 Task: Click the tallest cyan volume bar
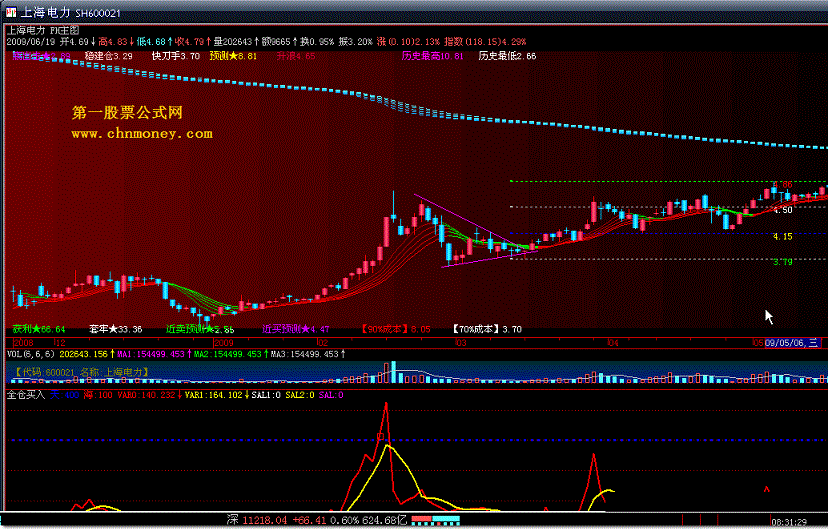tap(393, 372)
